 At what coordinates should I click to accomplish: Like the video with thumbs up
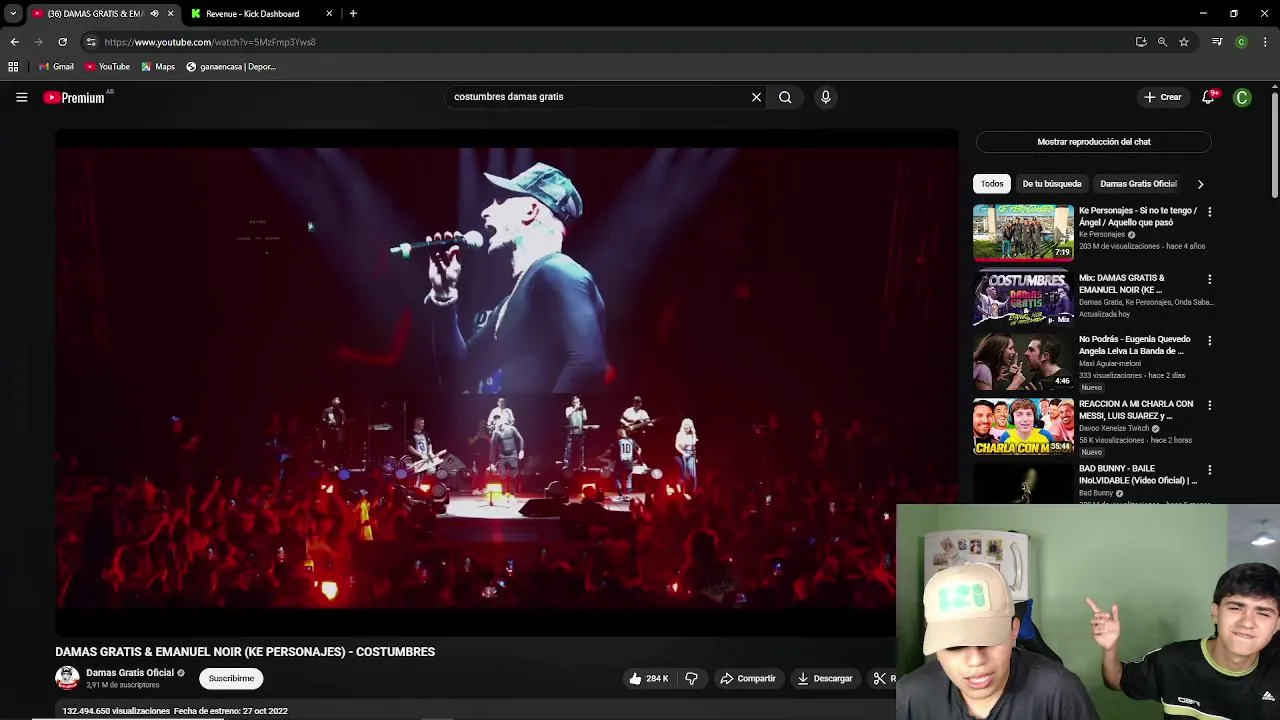click(648, 678)
